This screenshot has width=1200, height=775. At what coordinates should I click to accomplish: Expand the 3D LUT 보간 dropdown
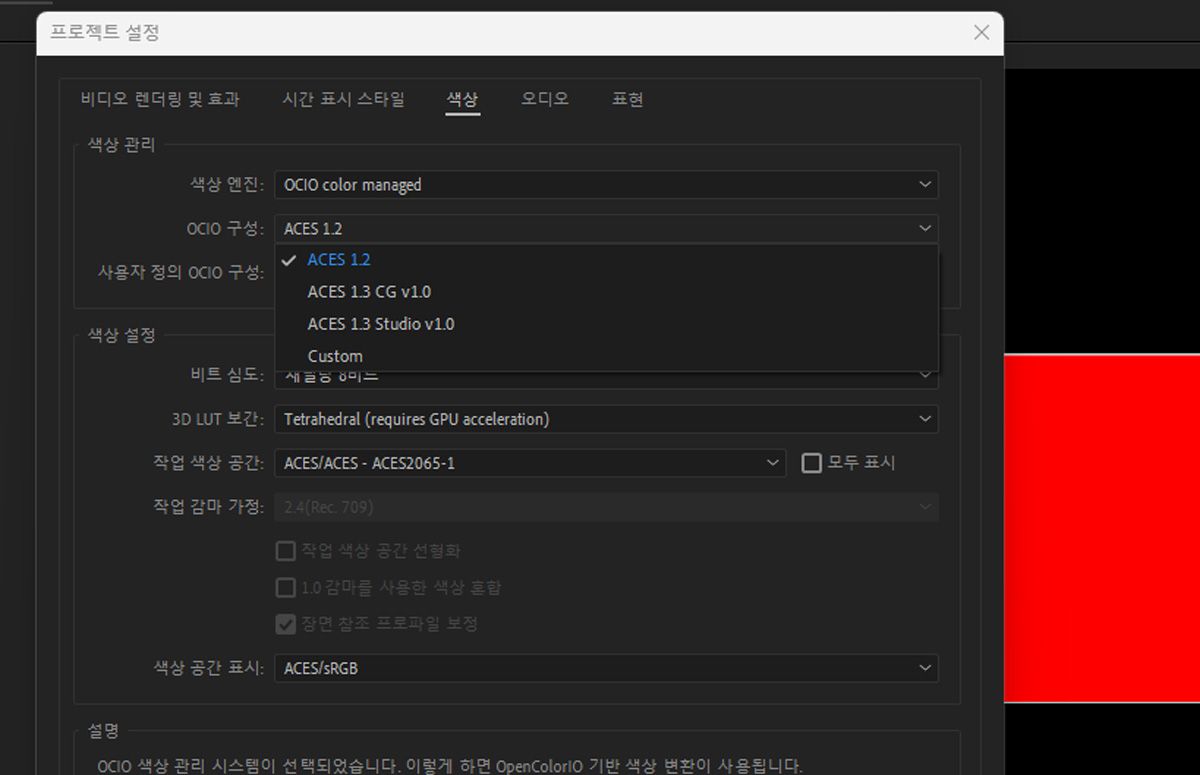606,419
